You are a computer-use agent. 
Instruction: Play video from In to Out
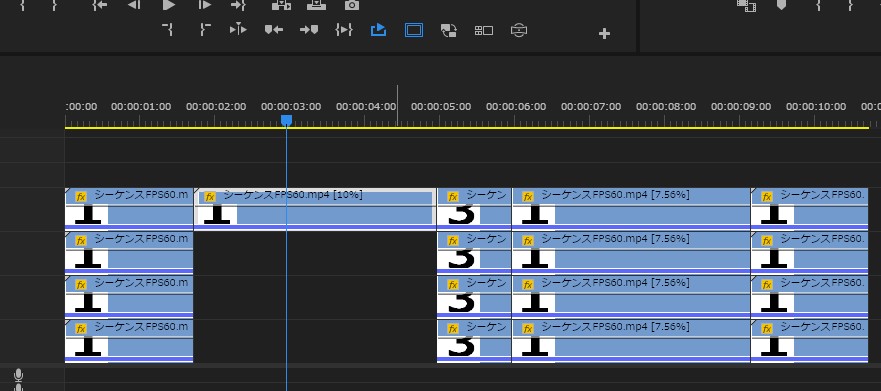344,30
